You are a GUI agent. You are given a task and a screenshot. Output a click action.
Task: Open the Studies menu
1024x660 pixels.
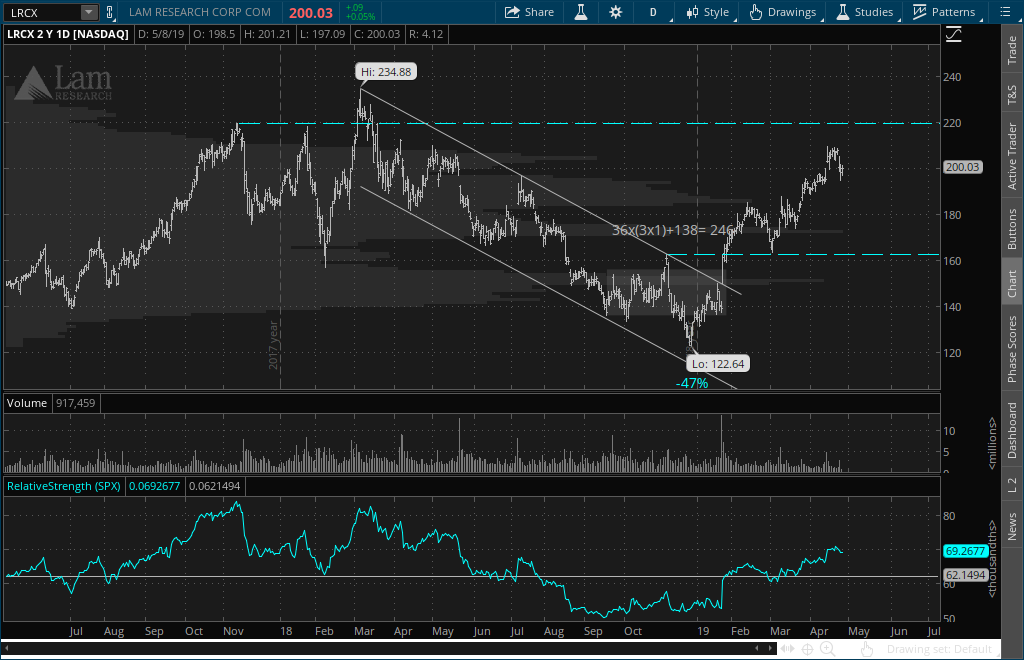865,12
